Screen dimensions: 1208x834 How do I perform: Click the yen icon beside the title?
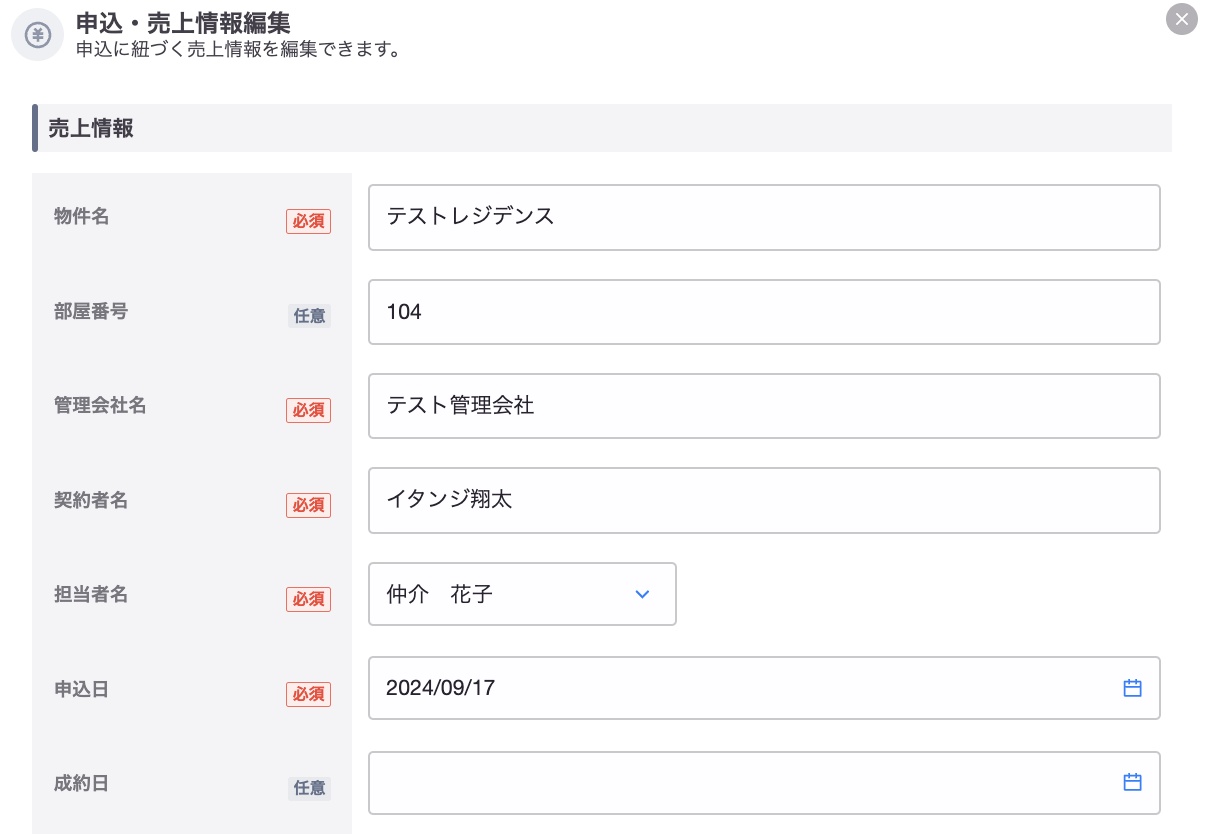click(37, 35)
